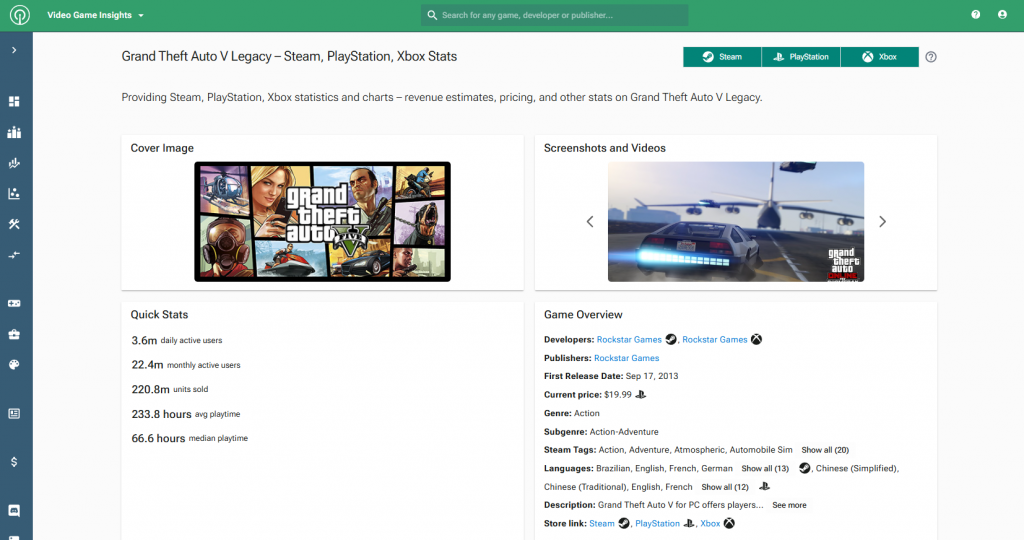The image size is (1024, 540).
Task: Click the search magnifier icon
Action: [432, 15]
